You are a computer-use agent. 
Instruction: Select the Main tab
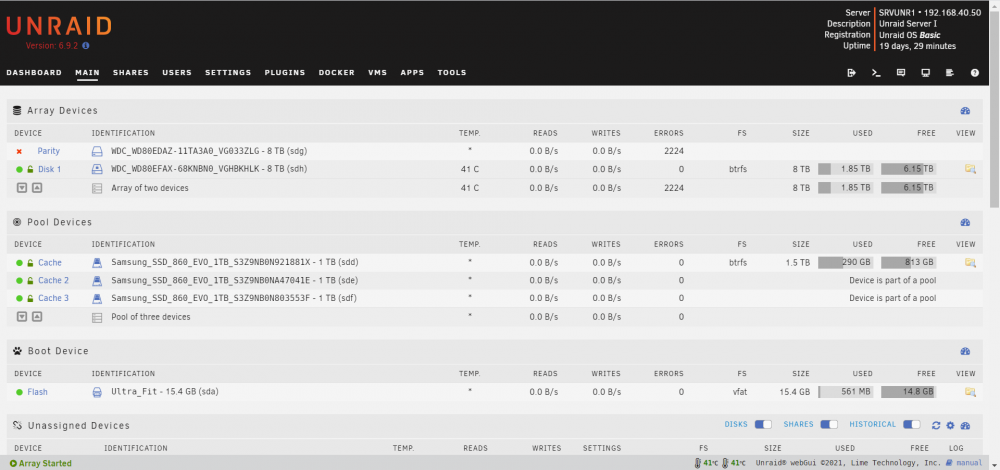click(x=87, y=73)
